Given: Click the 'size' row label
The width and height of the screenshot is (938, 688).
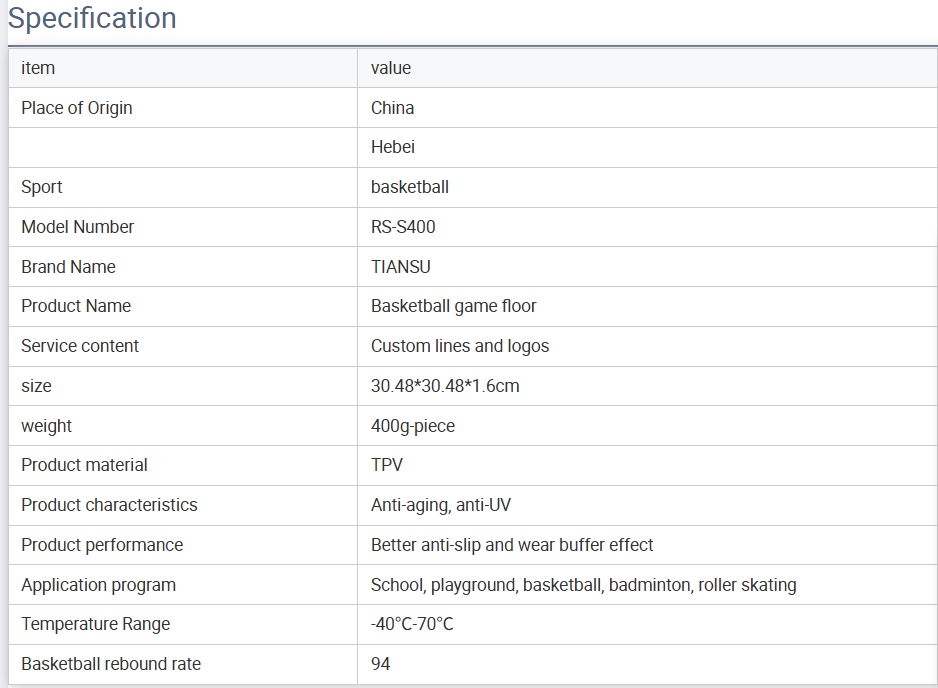Looking at the screenshot, I should pos(36,386).
